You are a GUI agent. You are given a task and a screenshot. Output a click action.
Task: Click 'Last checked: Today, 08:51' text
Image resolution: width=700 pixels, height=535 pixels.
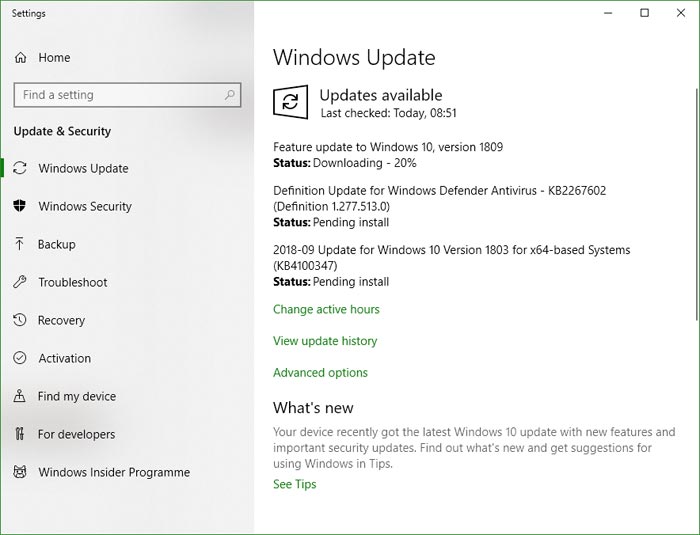(x=388, y=113)
